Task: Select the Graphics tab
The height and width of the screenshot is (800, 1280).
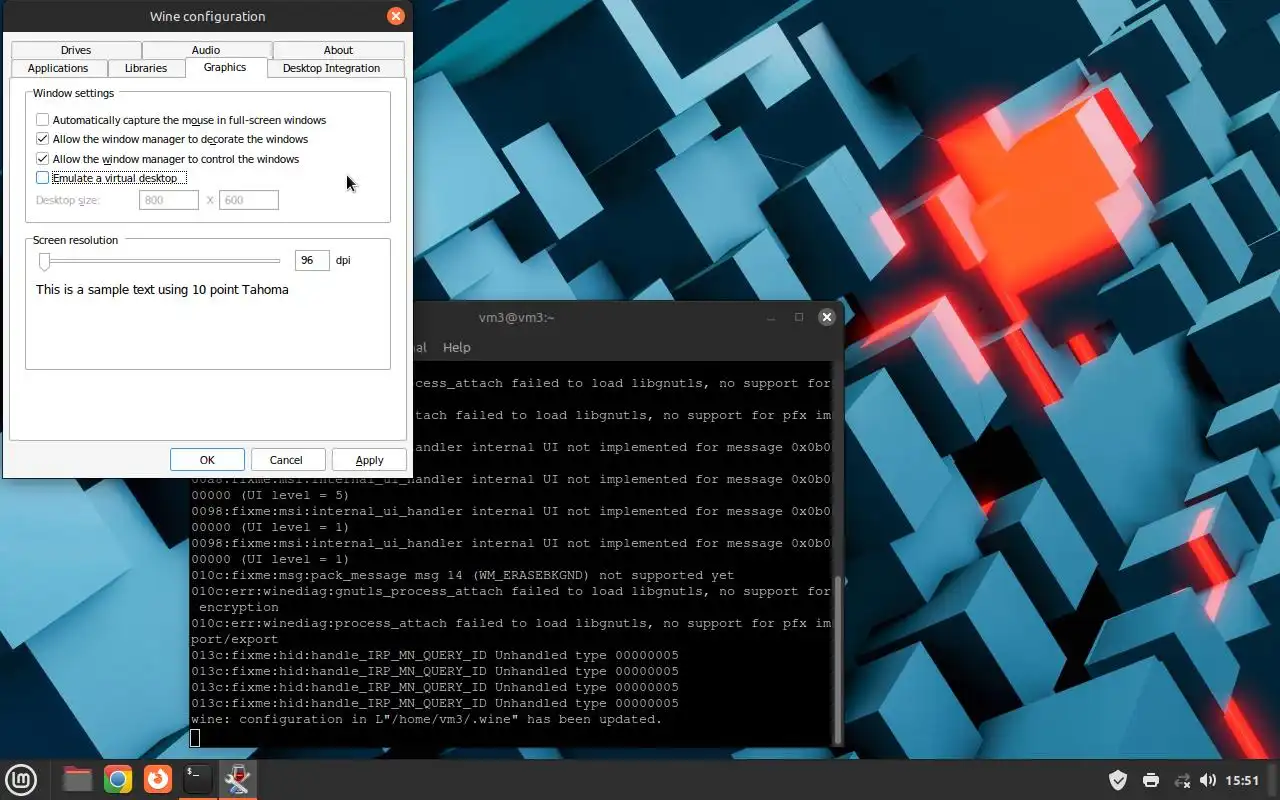Action: coord(225,67)
